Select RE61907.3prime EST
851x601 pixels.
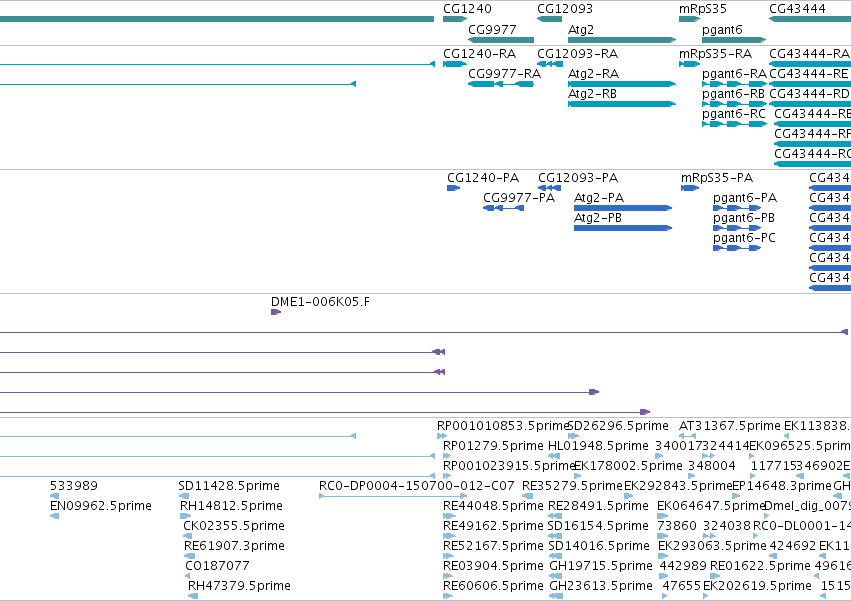click(189, 556)
